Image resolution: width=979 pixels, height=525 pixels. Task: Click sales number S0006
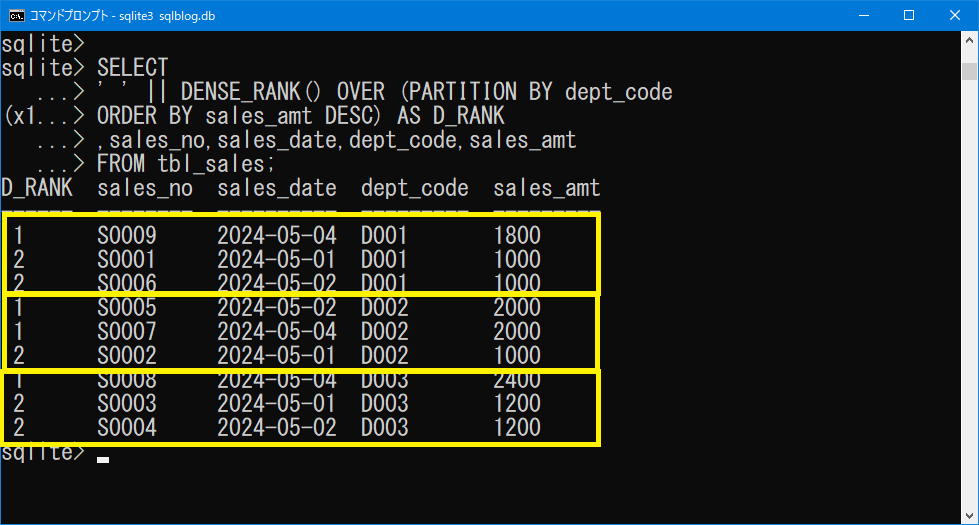point(127,283)
